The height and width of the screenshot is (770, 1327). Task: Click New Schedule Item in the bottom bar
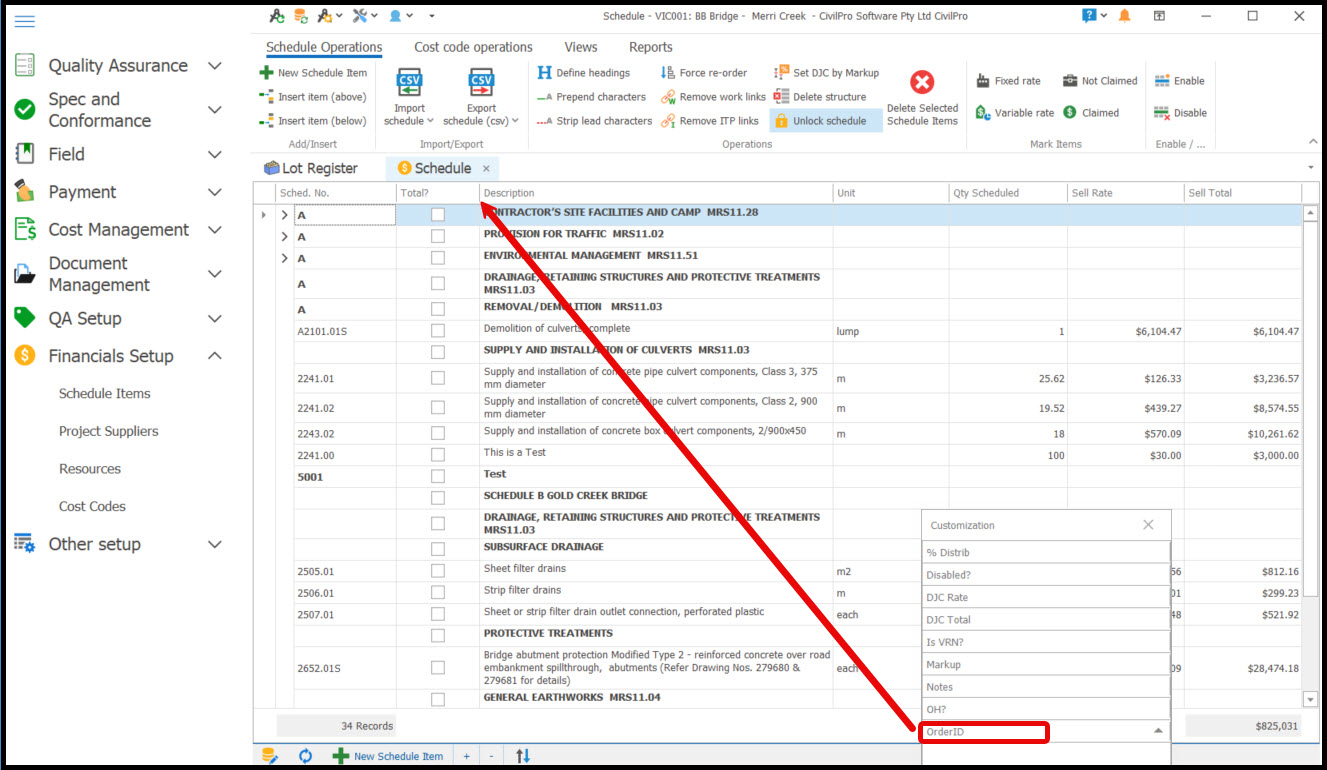point(388,756)
